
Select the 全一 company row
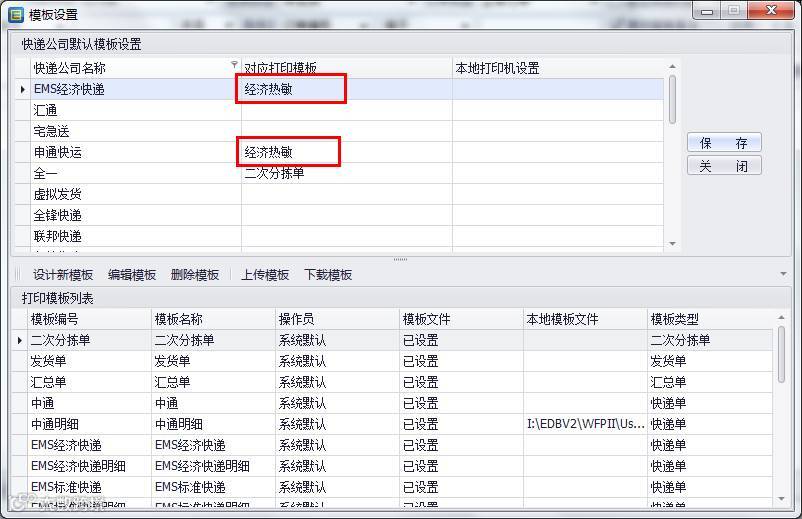tap(340, 173)
